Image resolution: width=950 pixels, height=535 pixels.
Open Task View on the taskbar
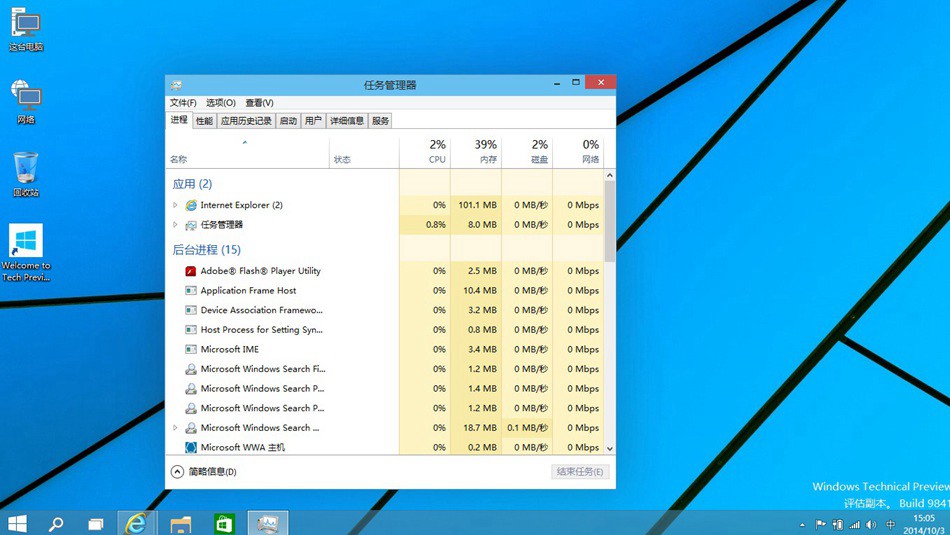(x=96, y=524)
